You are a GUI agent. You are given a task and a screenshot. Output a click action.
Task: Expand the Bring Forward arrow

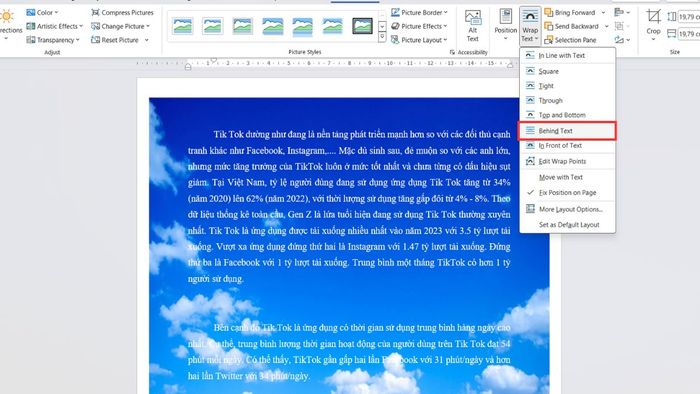click(x=604, y=12)
